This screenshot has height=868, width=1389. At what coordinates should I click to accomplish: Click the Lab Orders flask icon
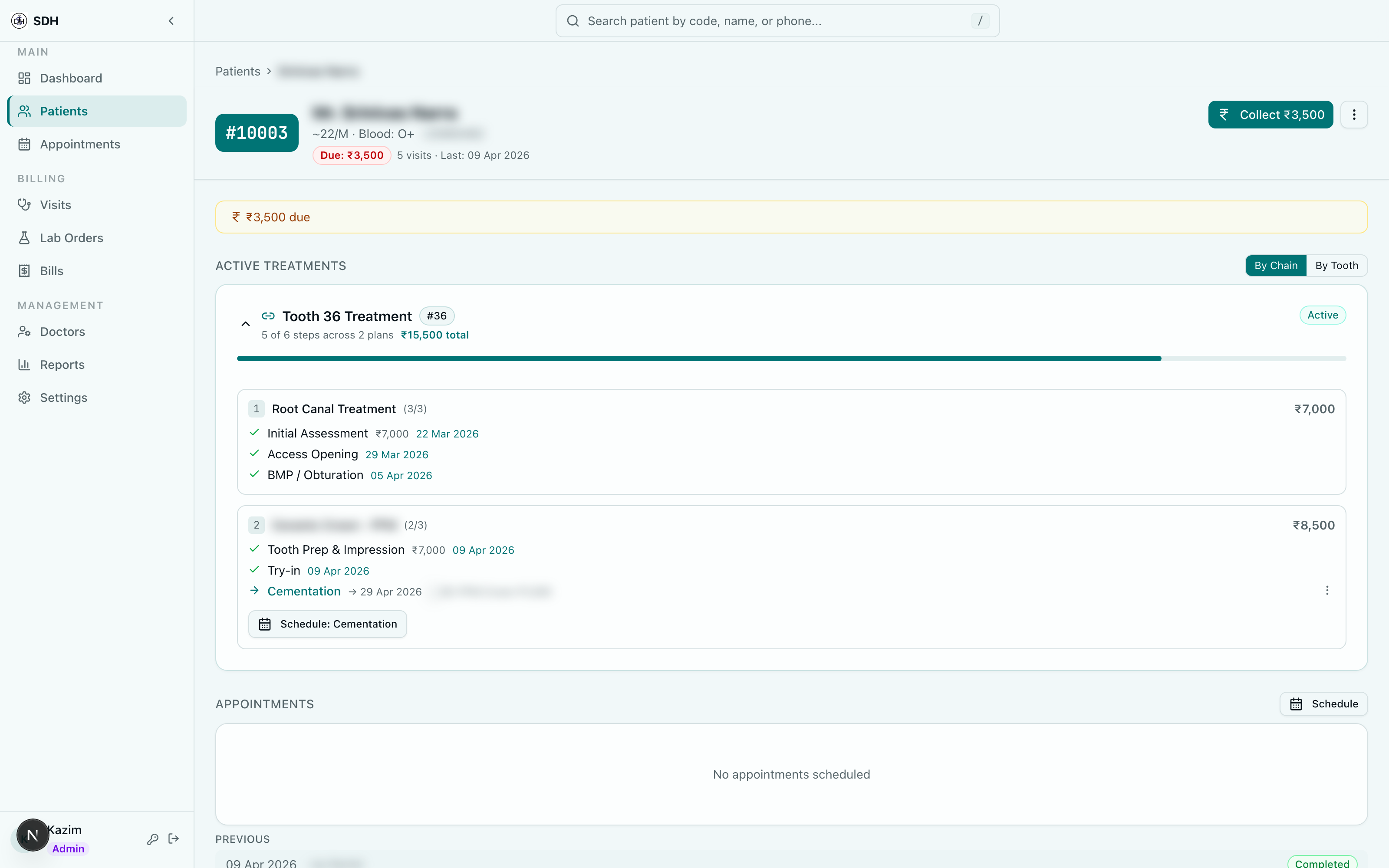24,238
